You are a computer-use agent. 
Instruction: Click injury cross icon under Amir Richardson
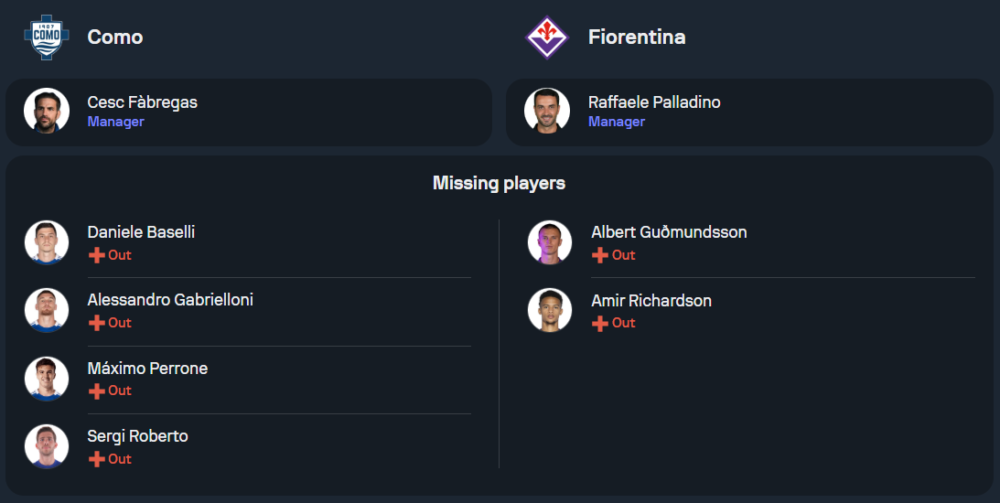point(600,323)
